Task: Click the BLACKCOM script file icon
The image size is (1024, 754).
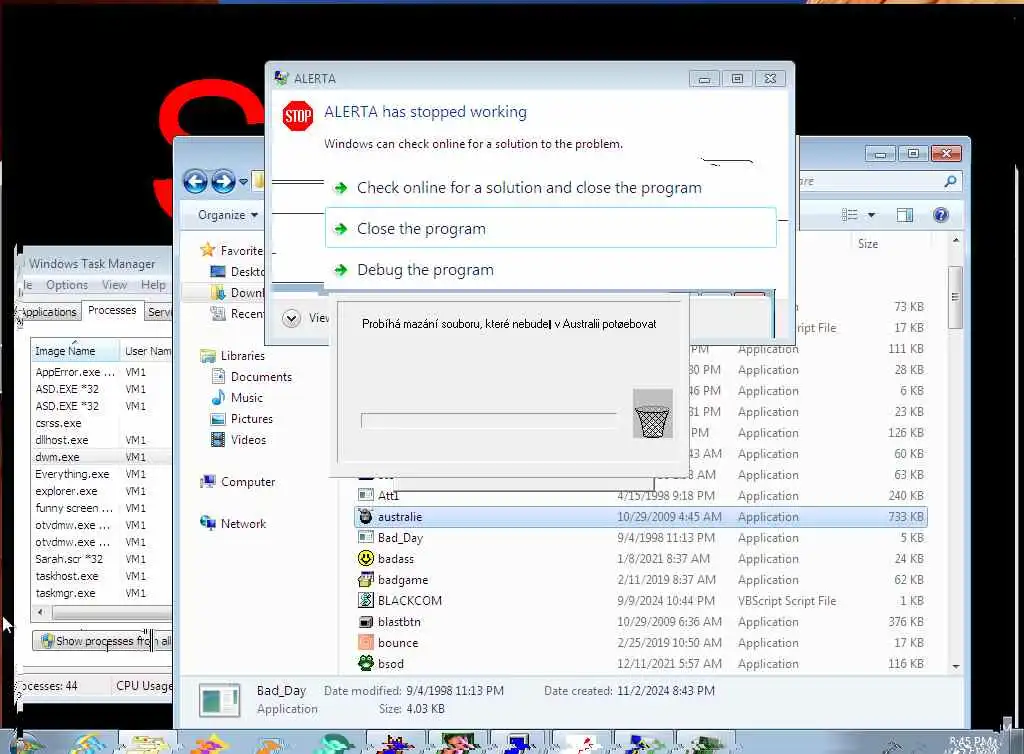Action: coord(366,600)
